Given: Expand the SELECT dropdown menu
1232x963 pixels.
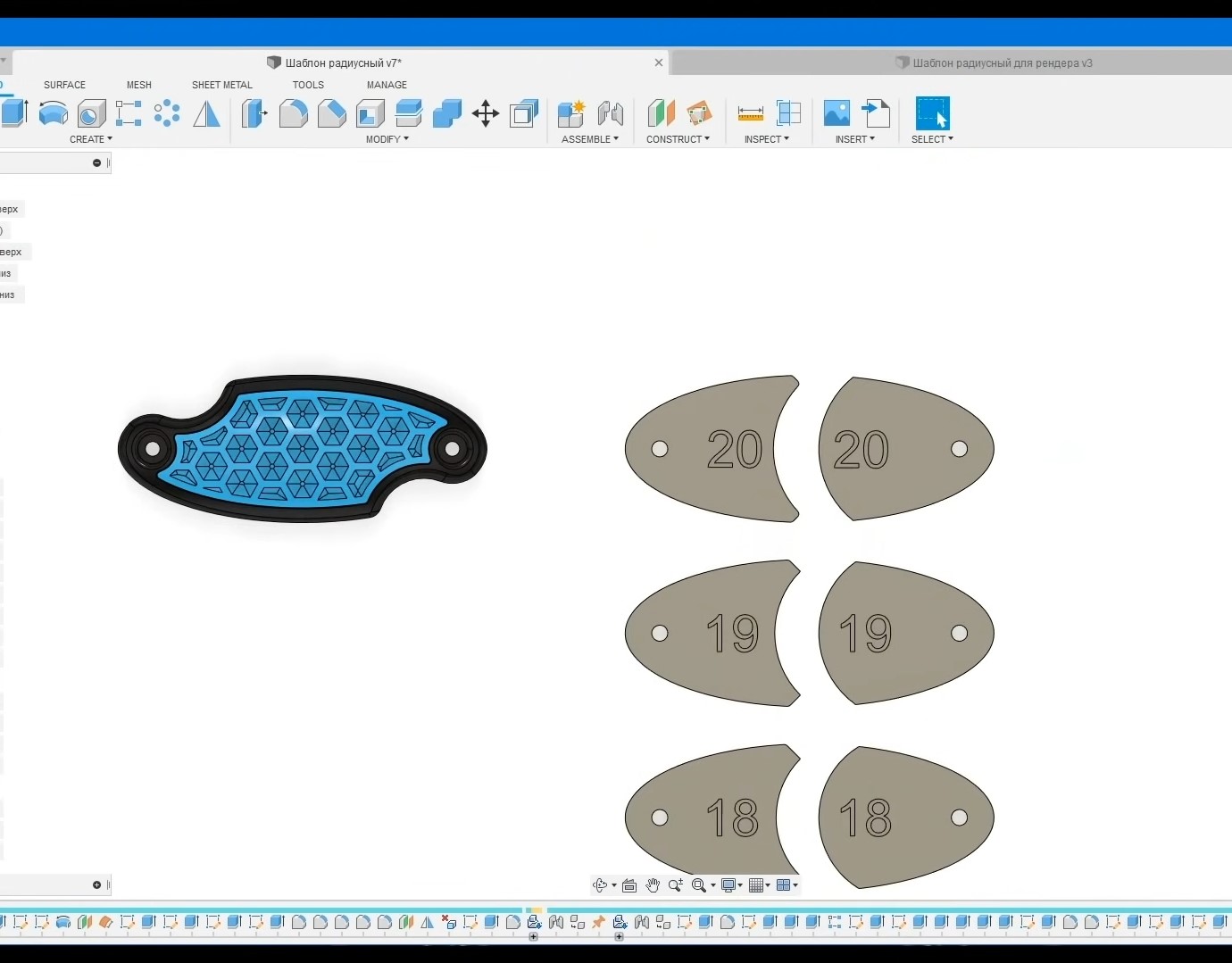Looking at the screenshot, I should tap(932, 139).
